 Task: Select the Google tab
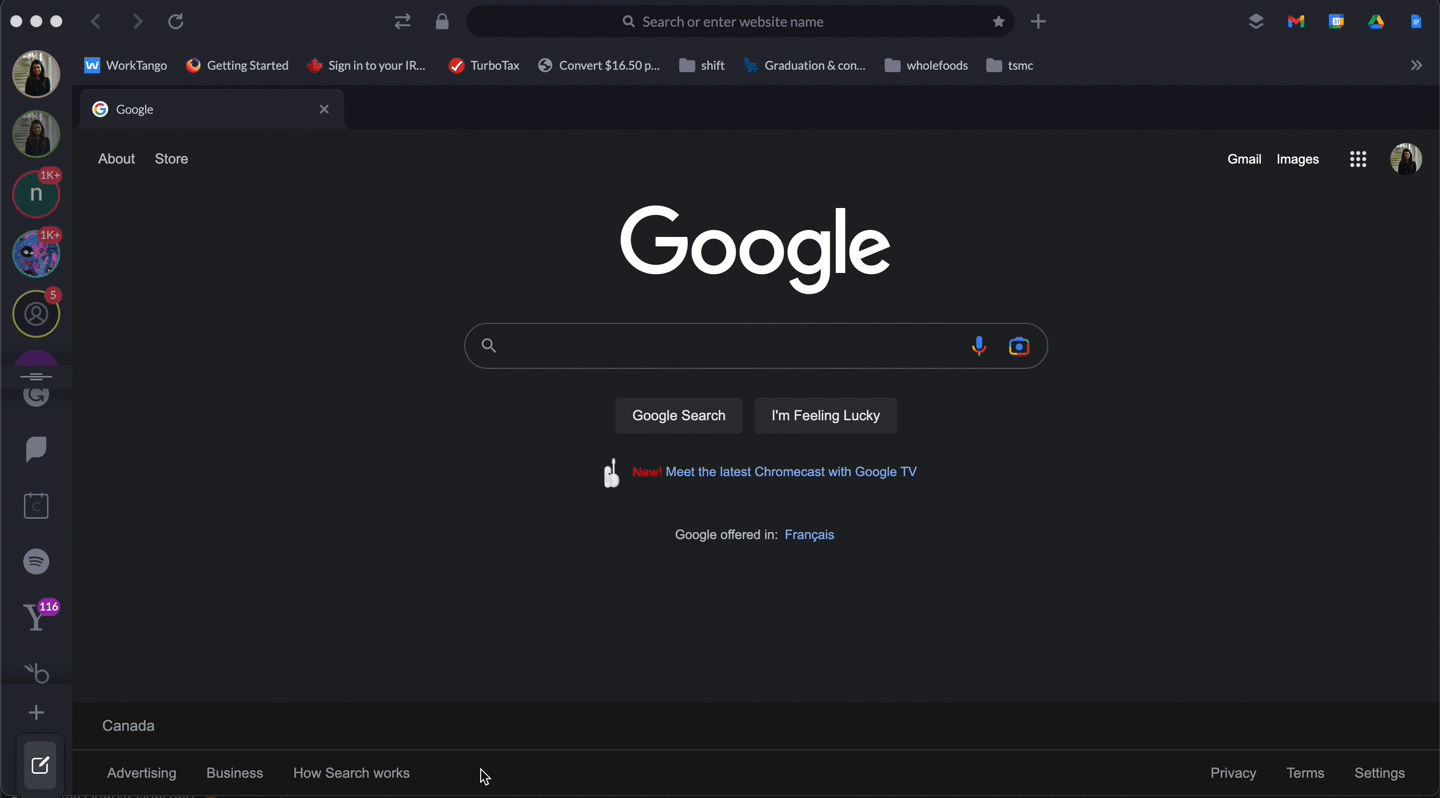click(x=212, y=109)
